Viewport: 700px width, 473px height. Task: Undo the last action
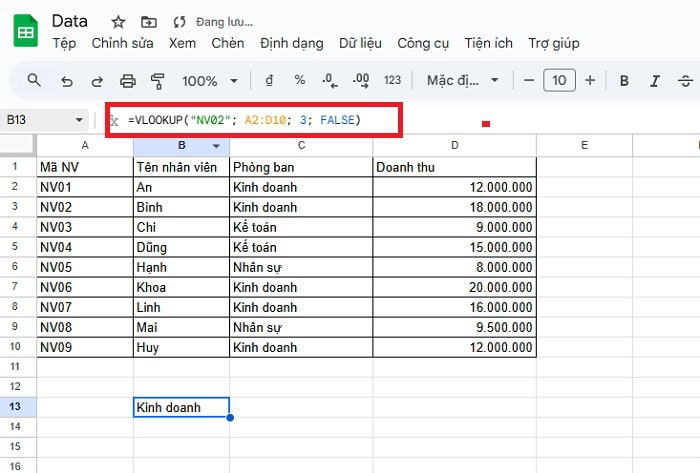click(66, 80)
